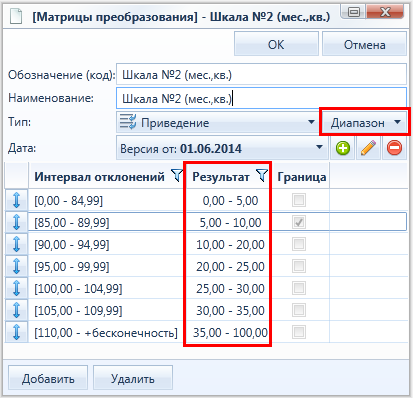Select interval cell [90,00 - 94,99]
This screenshot has height=398, width=413.
point(107,244)
